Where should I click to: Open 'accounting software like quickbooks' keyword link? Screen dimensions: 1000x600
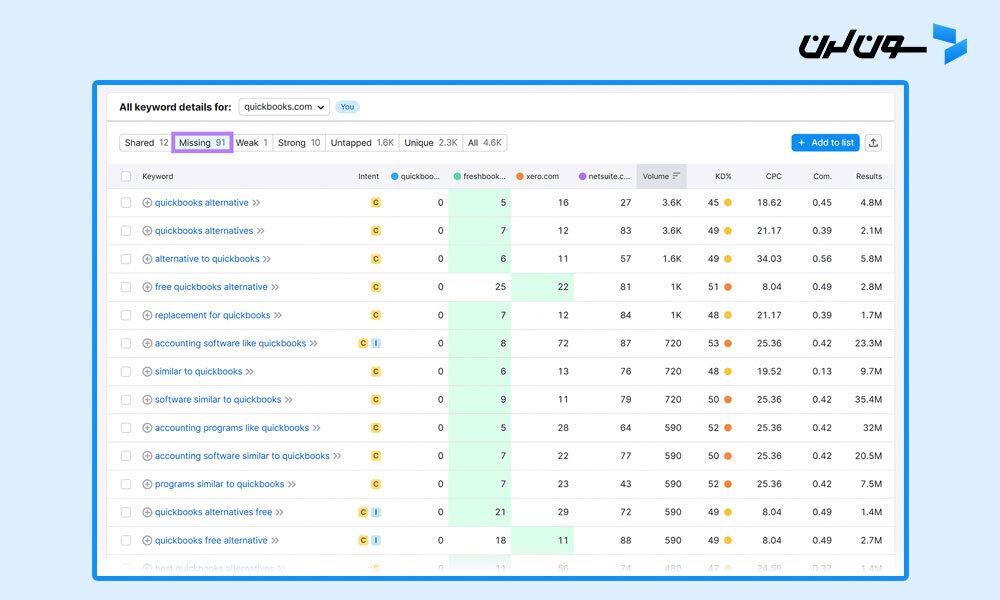pyautogui.click(x=230, y=343)
